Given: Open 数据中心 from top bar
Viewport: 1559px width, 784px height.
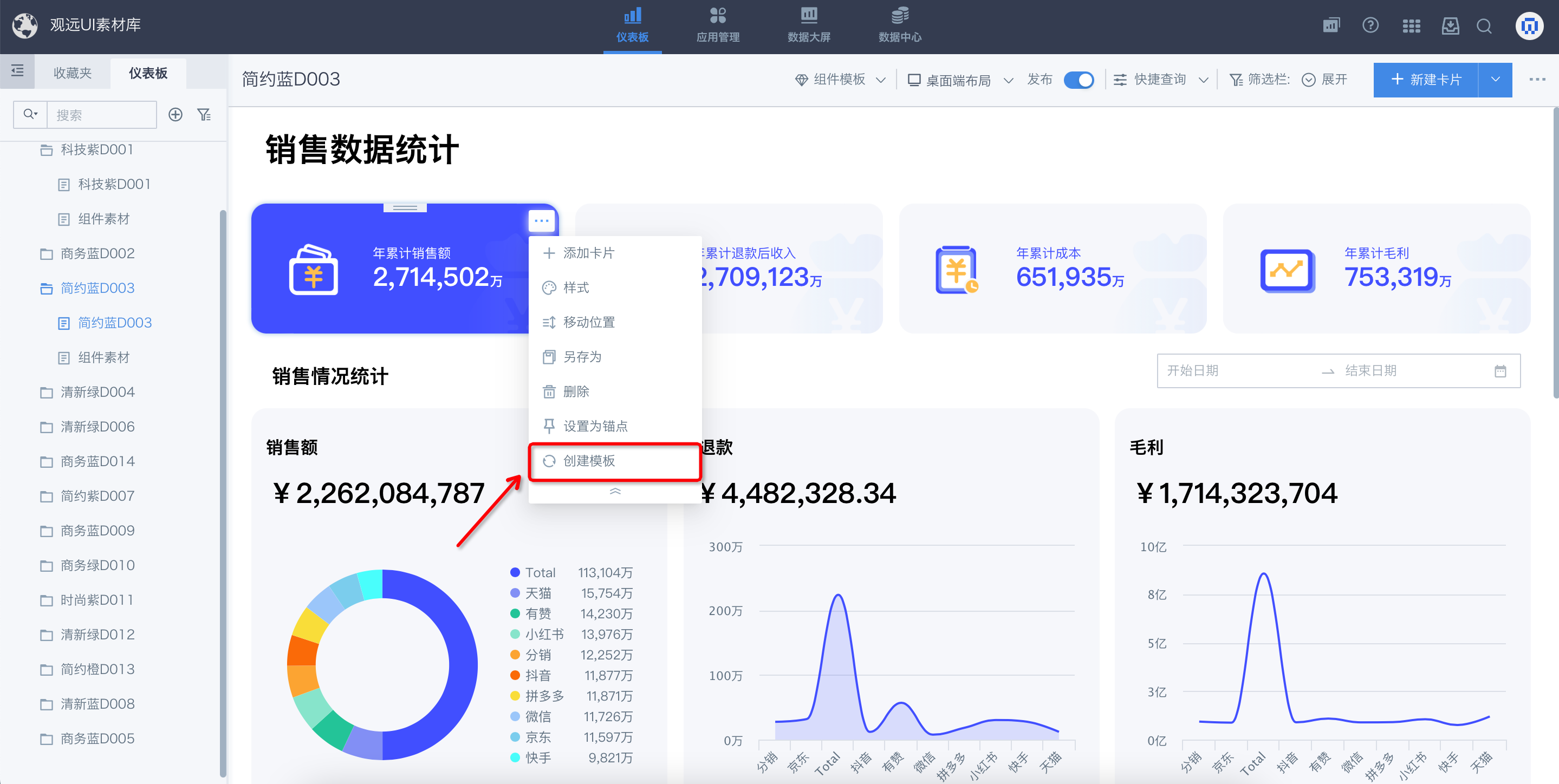Looking at the screenshot, I should coord(899,25).
